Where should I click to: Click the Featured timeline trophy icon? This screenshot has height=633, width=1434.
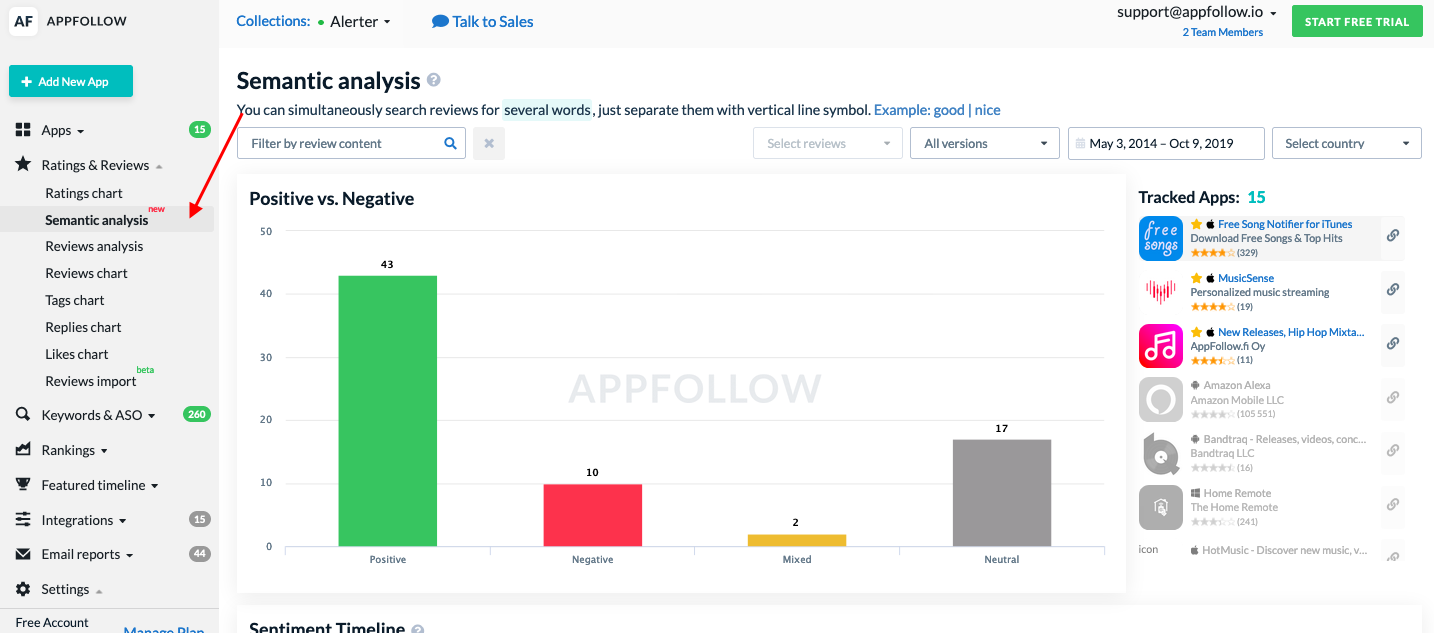[22, 484]
